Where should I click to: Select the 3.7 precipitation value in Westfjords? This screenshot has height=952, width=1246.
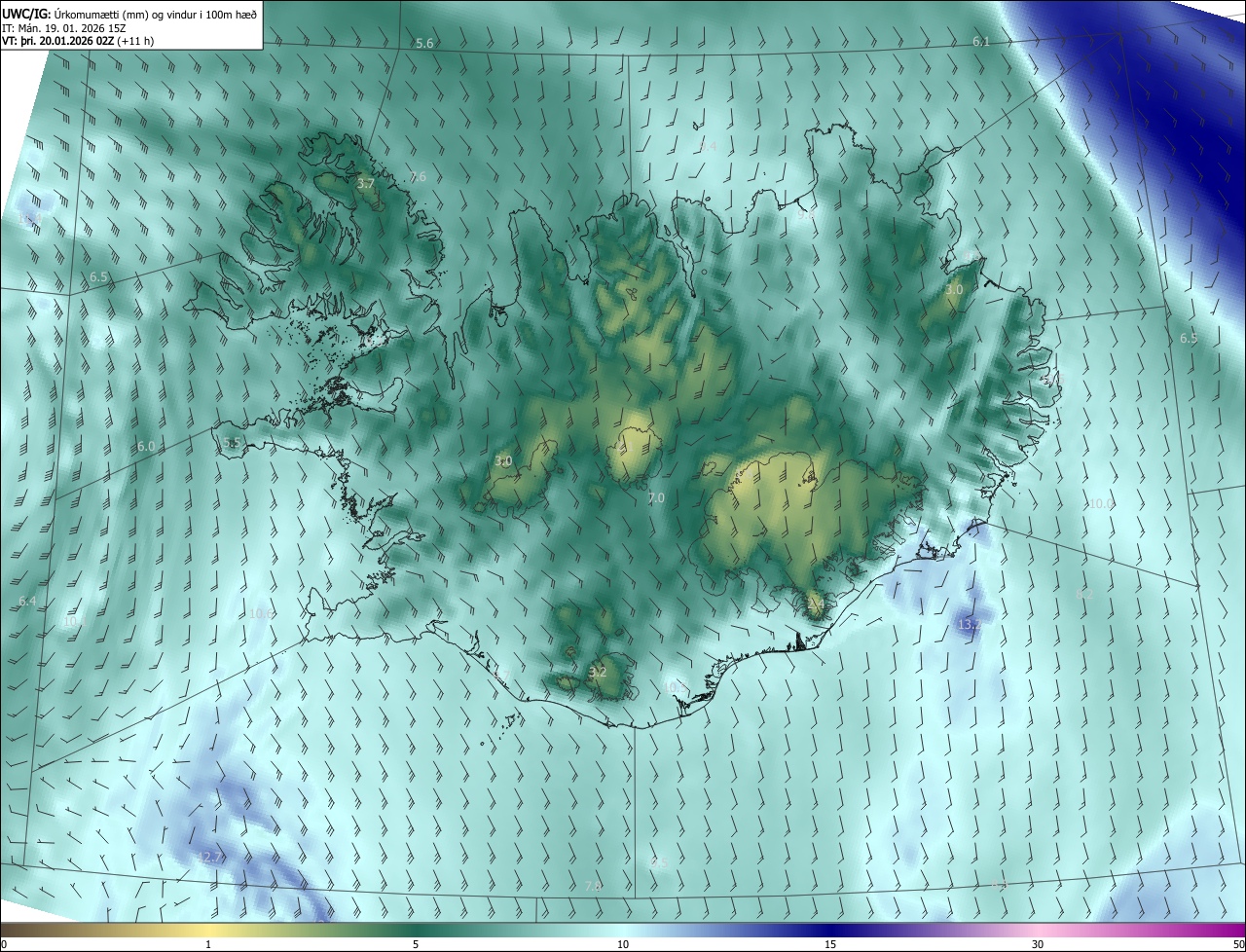pos(365,183)
